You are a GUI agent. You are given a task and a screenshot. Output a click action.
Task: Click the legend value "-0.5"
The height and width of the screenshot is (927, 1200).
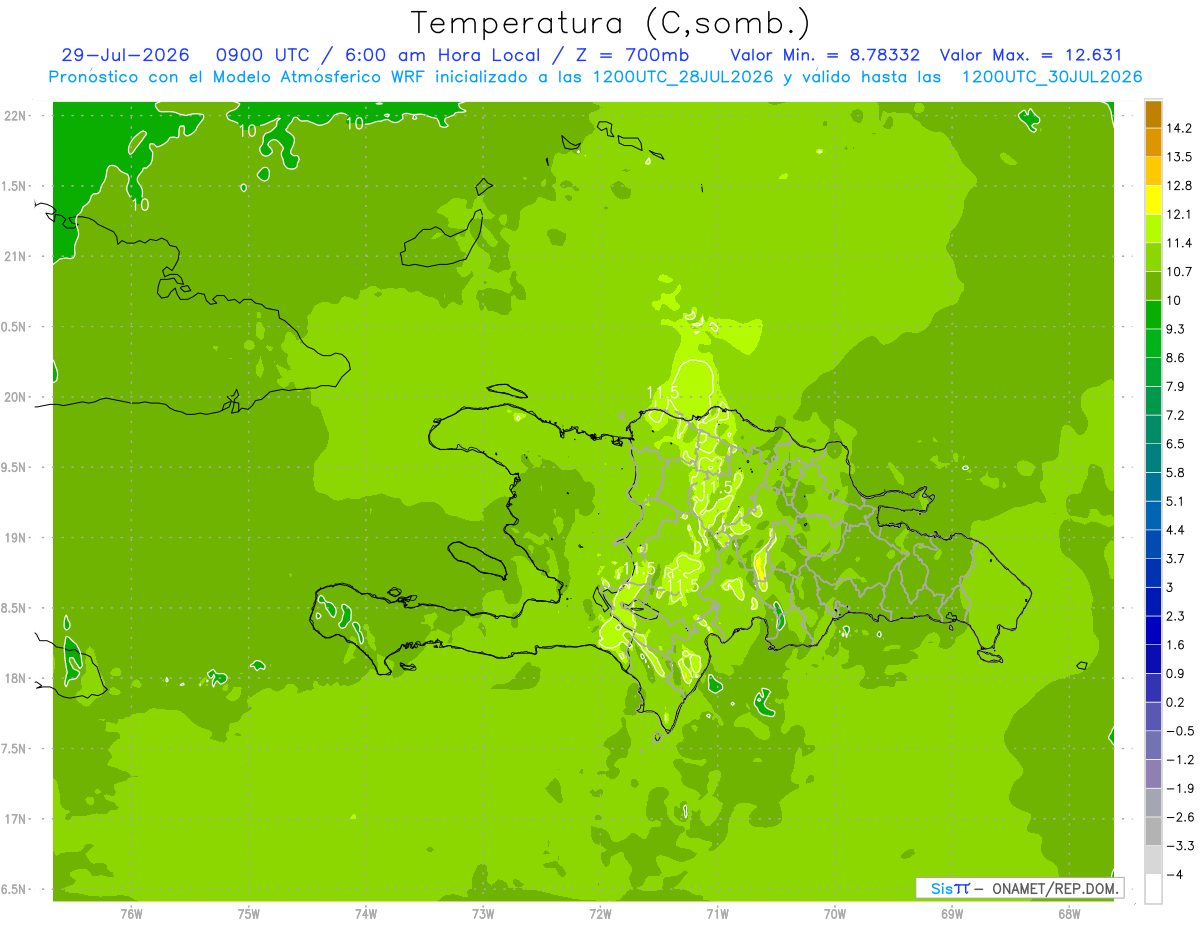click(x=1178, y=731)
